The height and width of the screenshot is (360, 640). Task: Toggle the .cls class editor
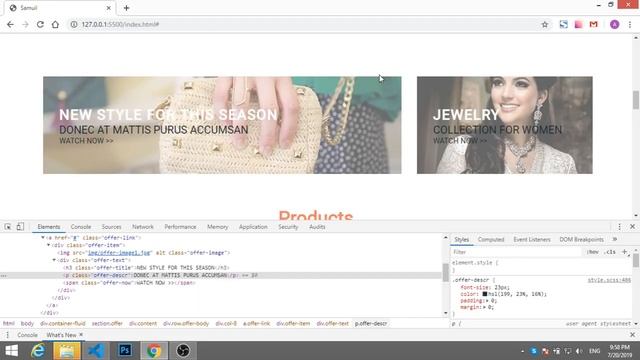point(610,252)
